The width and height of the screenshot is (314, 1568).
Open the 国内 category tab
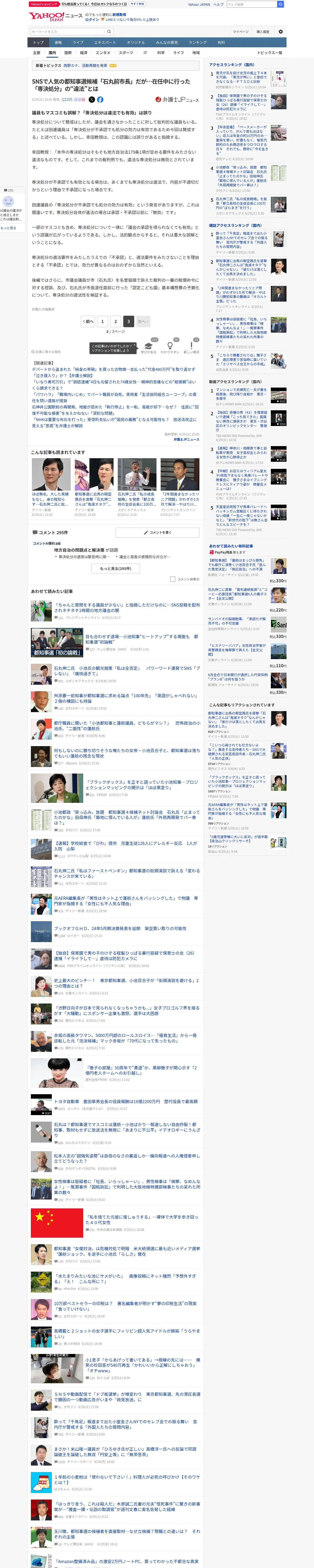[52, 53]
